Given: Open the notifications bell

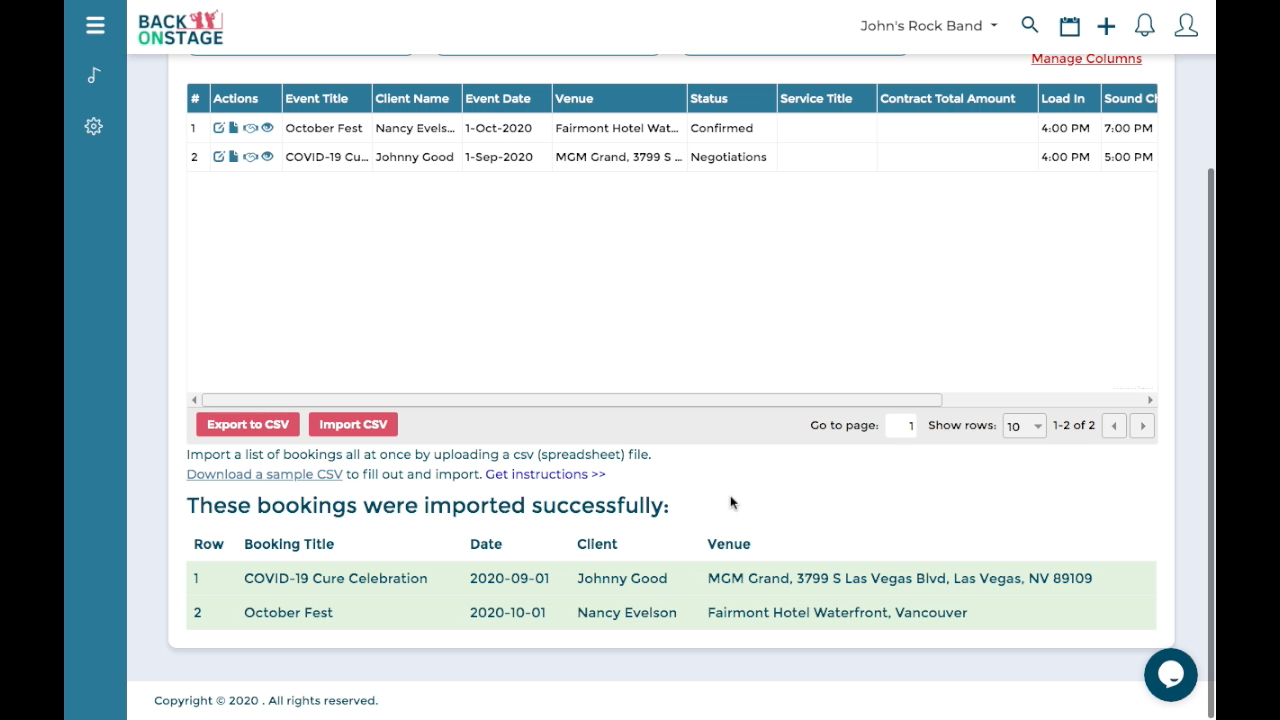Looking at the screenshot, I should click(1145, 25).
